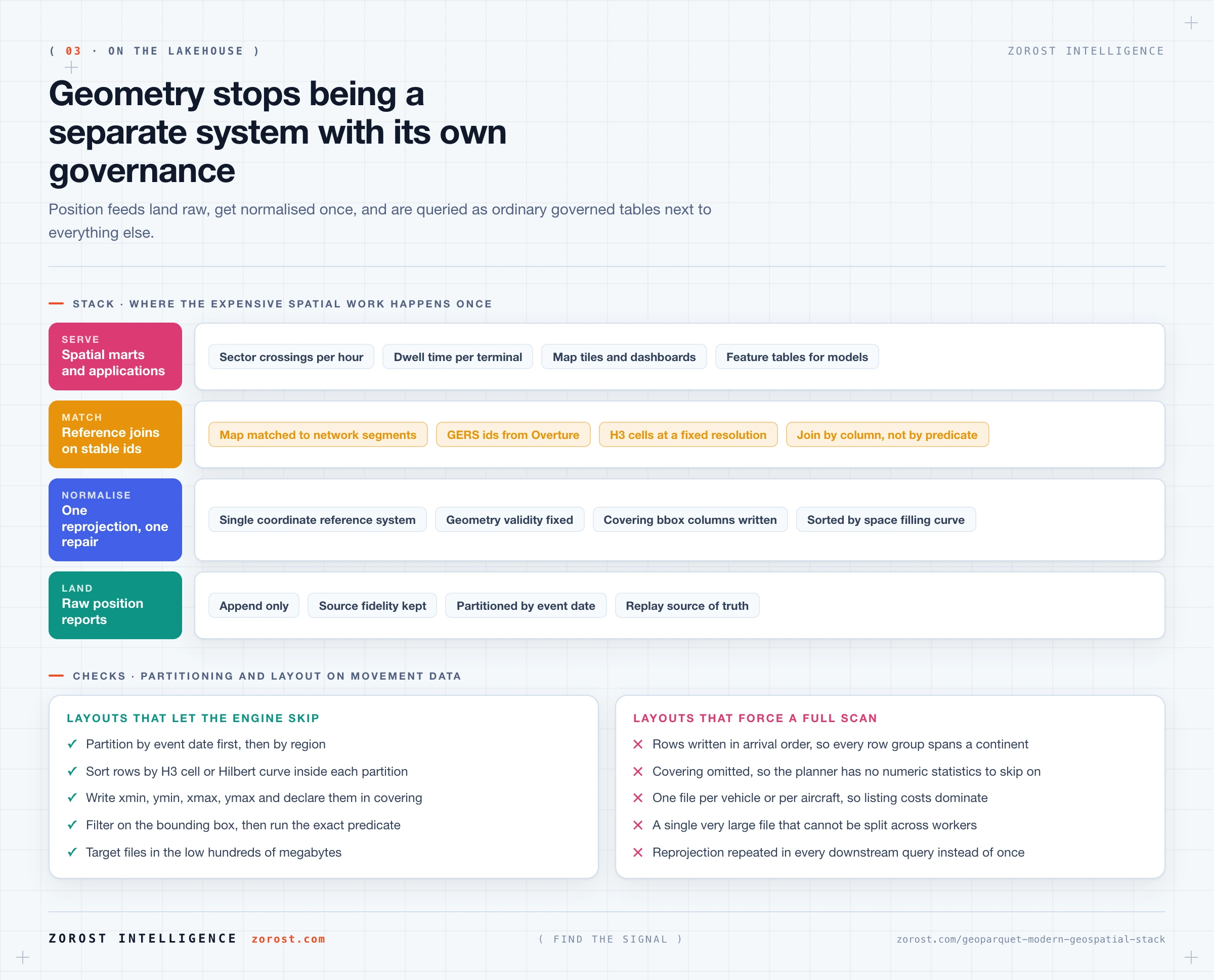Select the green LAND Raw position reports block

115,605
